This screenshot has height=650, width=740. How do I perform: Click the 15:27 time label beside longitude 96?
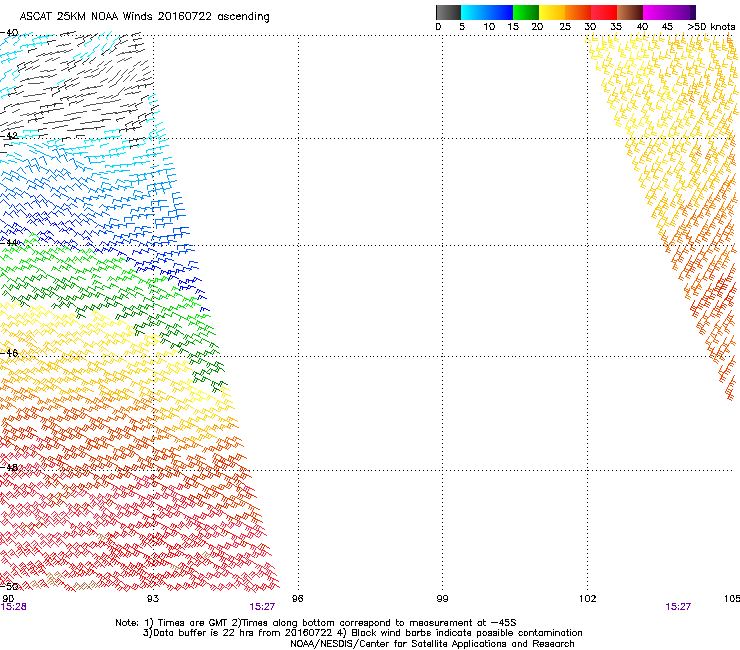262,607
